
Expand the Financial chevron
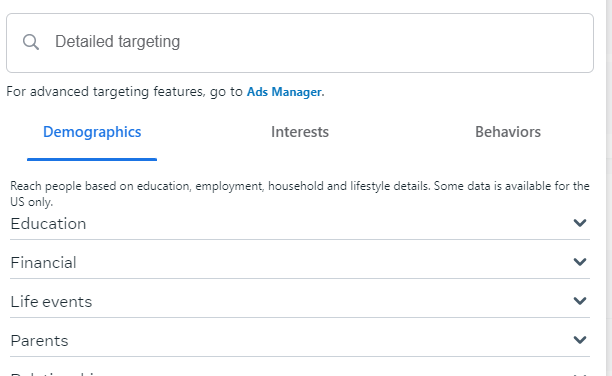(x=580, y=262)
